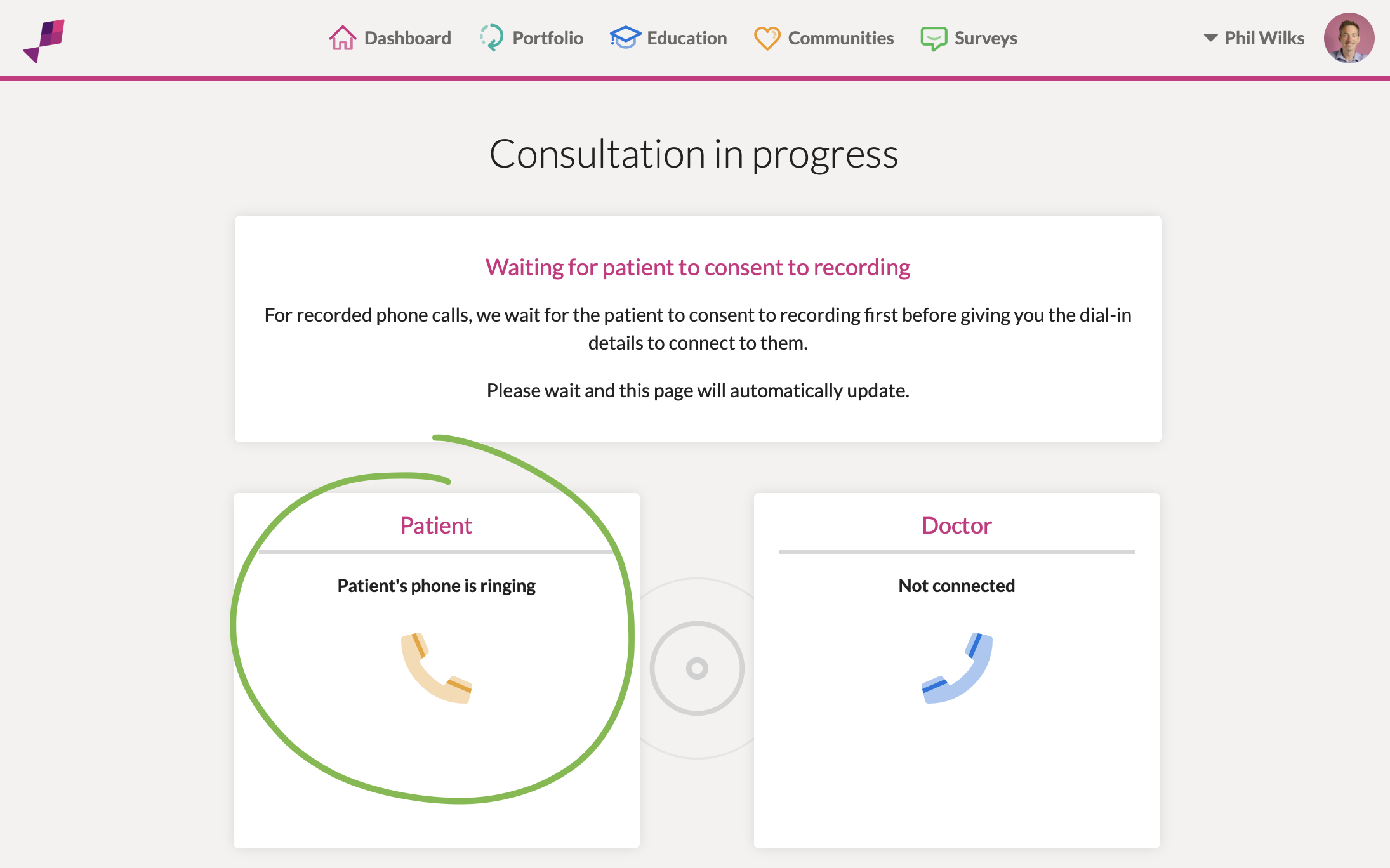Open the Phil Wilks user menu
The height and width of the screenshot is (868, 1390).
pyautogui.click(x=1254, y=38)
